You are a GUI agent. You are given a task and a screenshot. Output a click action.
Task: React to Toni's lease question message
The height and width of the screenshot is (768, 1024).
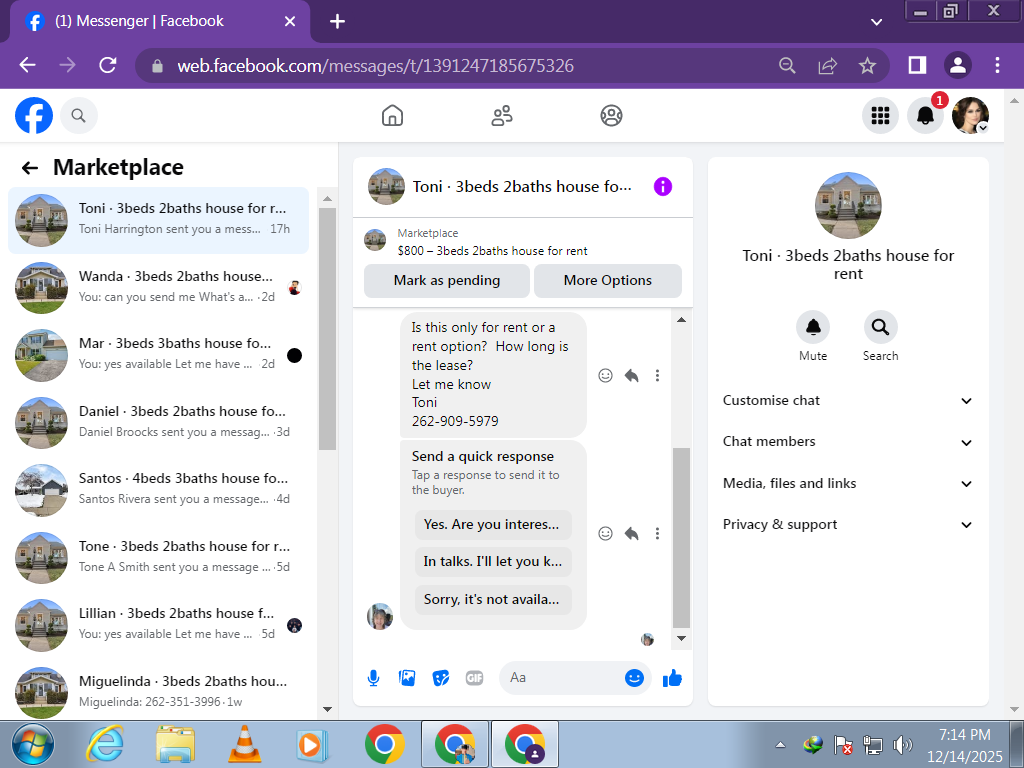[605, 376]
